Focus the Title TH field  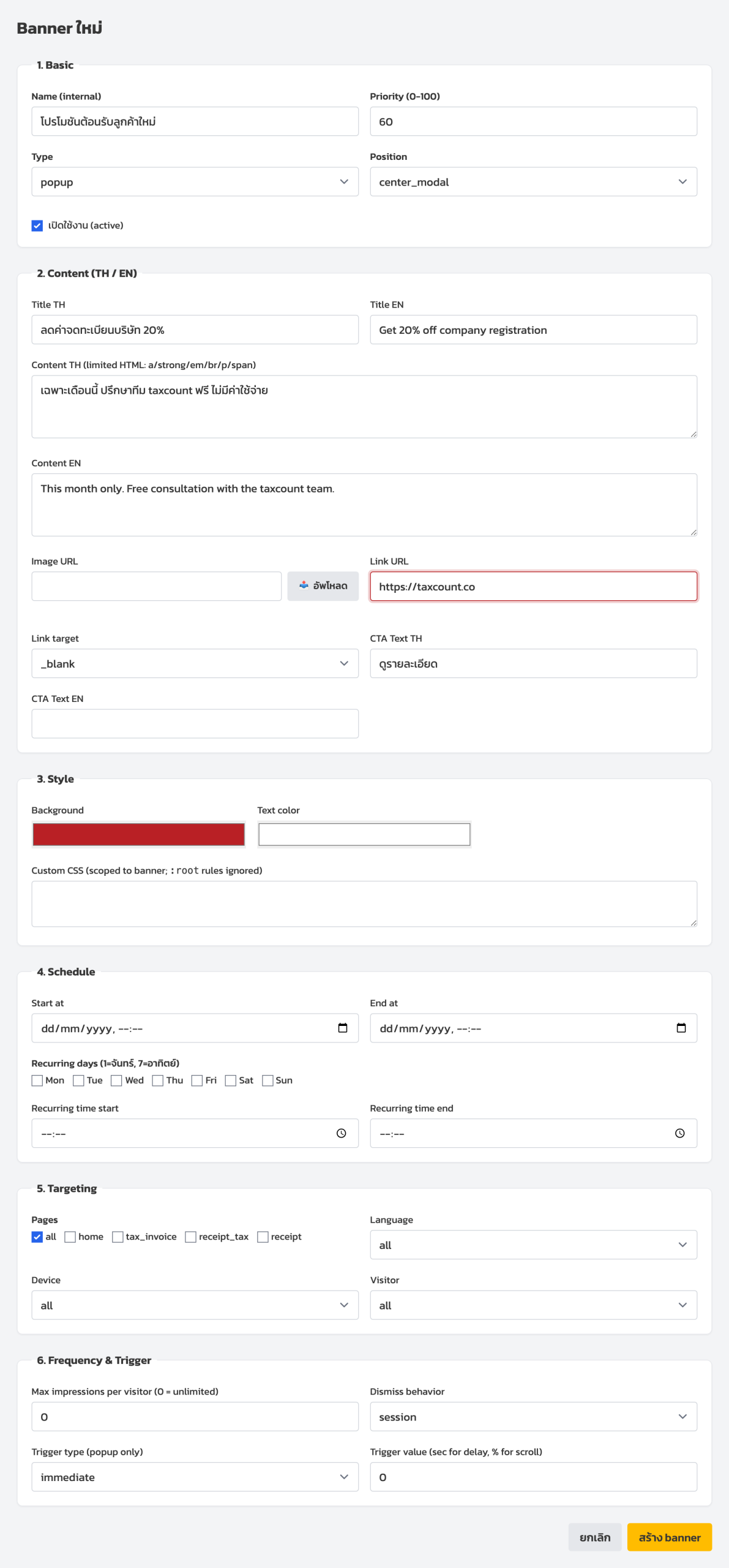coord(195,330)
